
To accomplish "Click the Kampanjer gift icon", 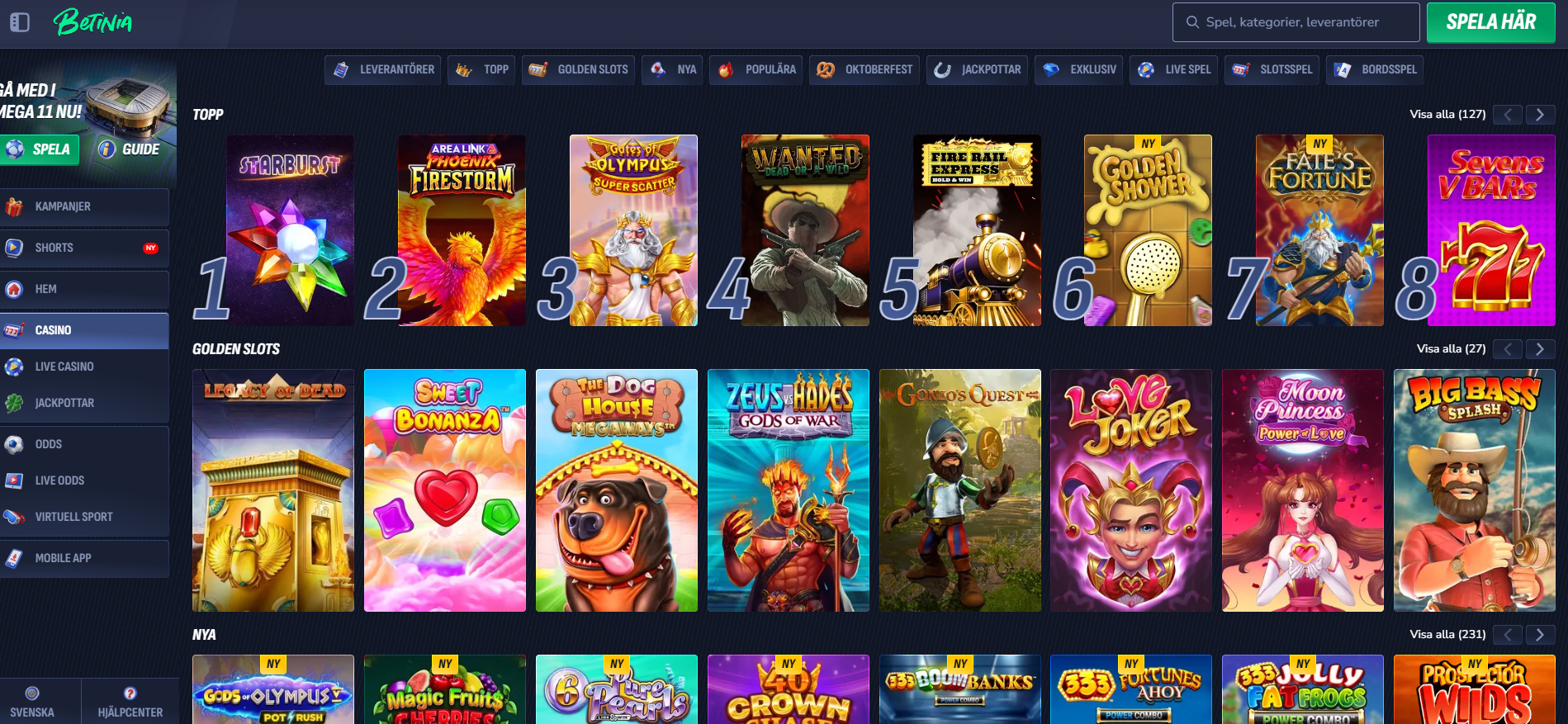I will [14, 206].
